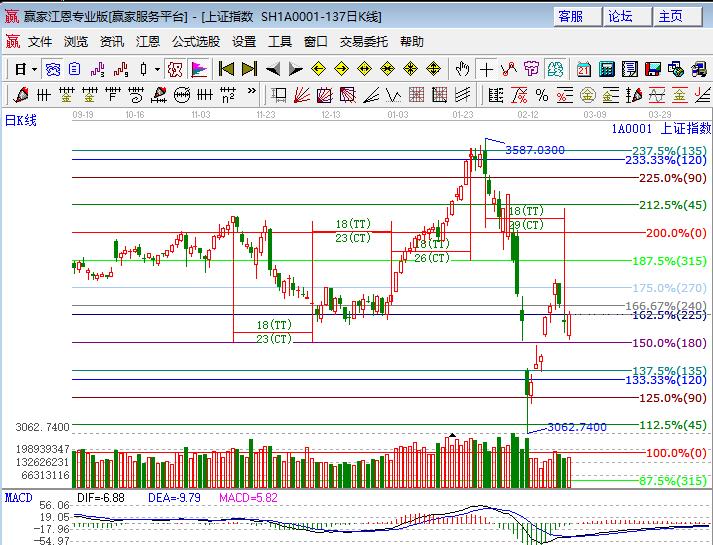Select the percent (%) drawing tool
Viewport: 713px width, 545px height.
click(x=541, y=94)
